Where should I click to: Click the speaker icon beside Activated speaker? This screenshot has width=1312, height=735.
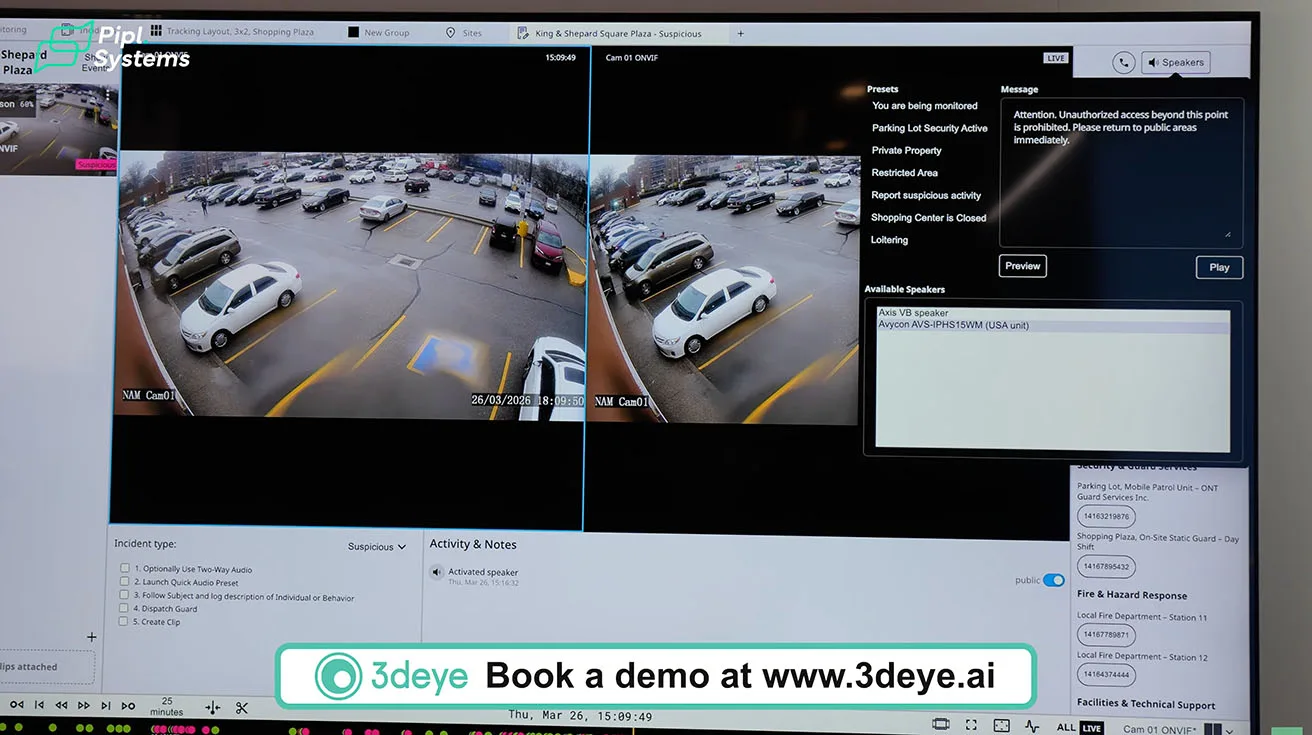[436, 573]
